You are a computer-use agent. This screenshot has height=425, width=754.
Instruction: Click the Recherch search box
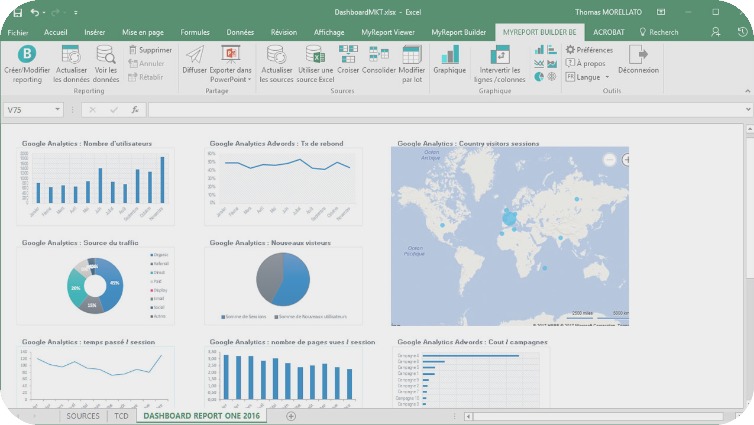658,32
